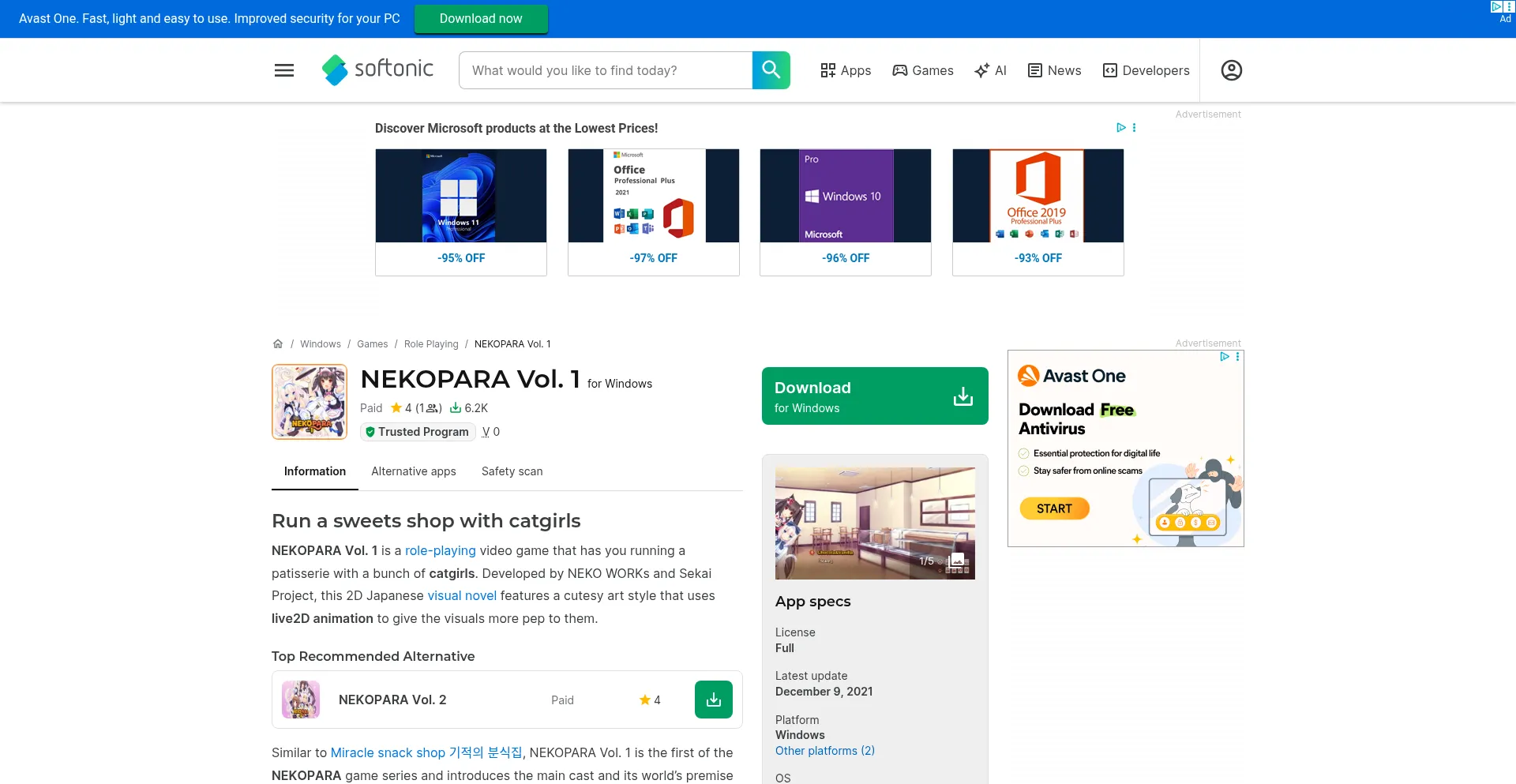This screenshot has width=1516, height=784.
Task: Click the Role Playing breadcrumb
Action: (x=431, y=344)
